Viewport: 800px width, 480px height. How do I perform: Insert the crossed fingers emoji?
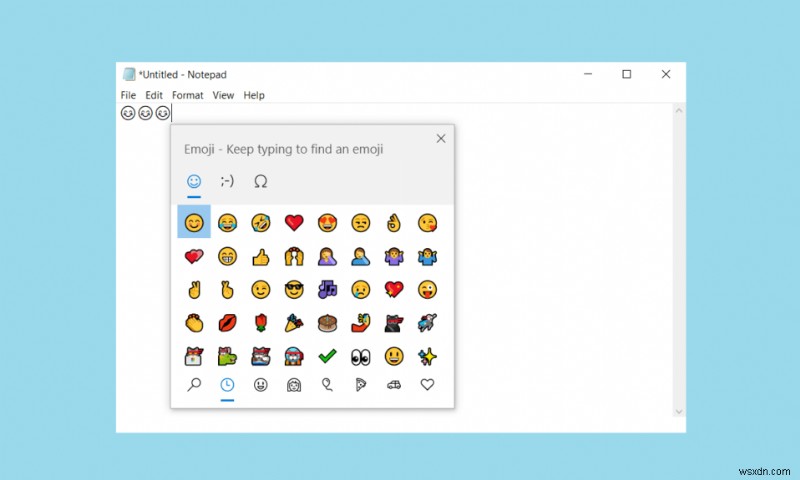pos(227,289)
